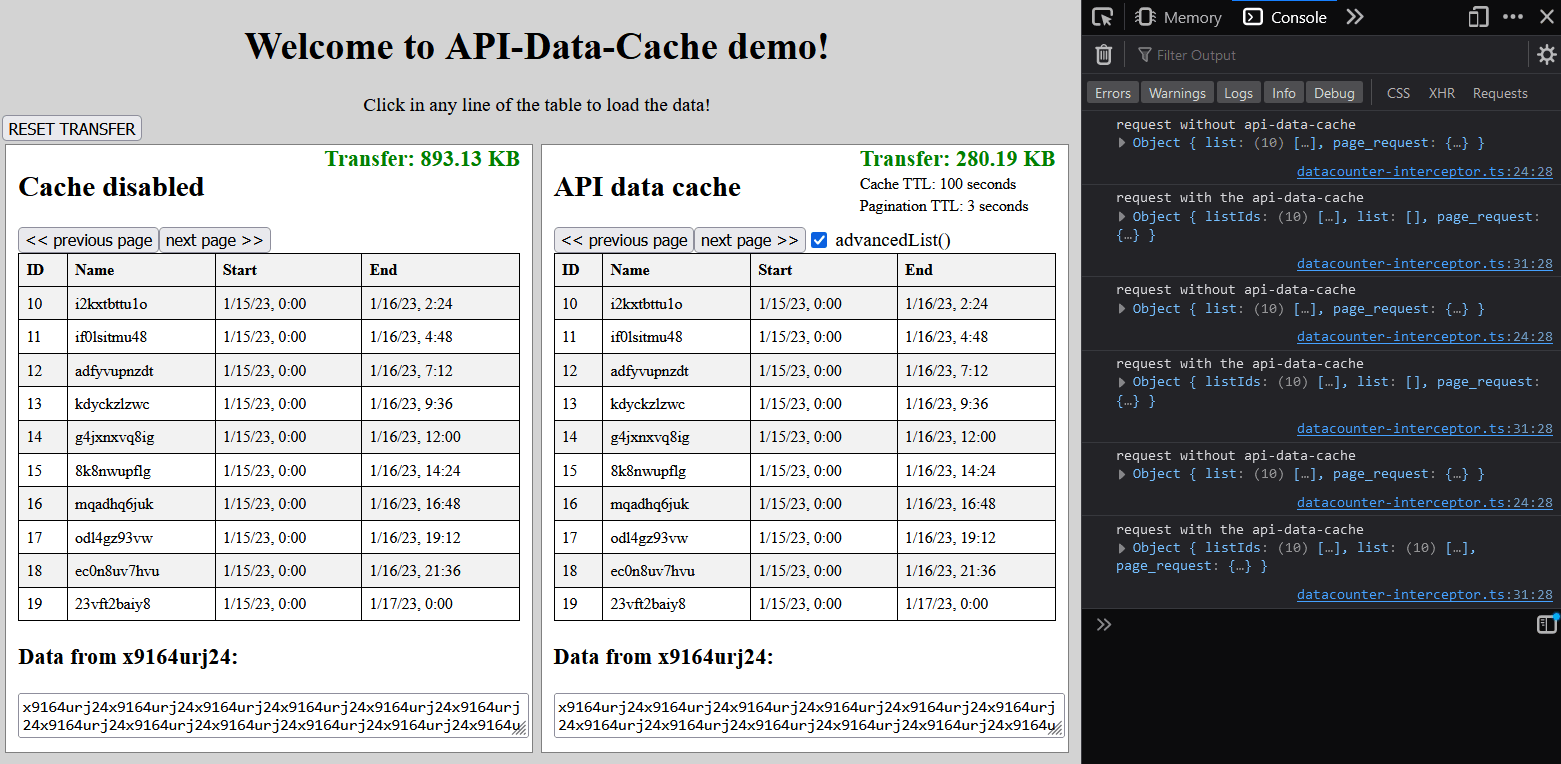
Task: Click the Data textarea in Cache disabled panel
Action: click(273, 716)
